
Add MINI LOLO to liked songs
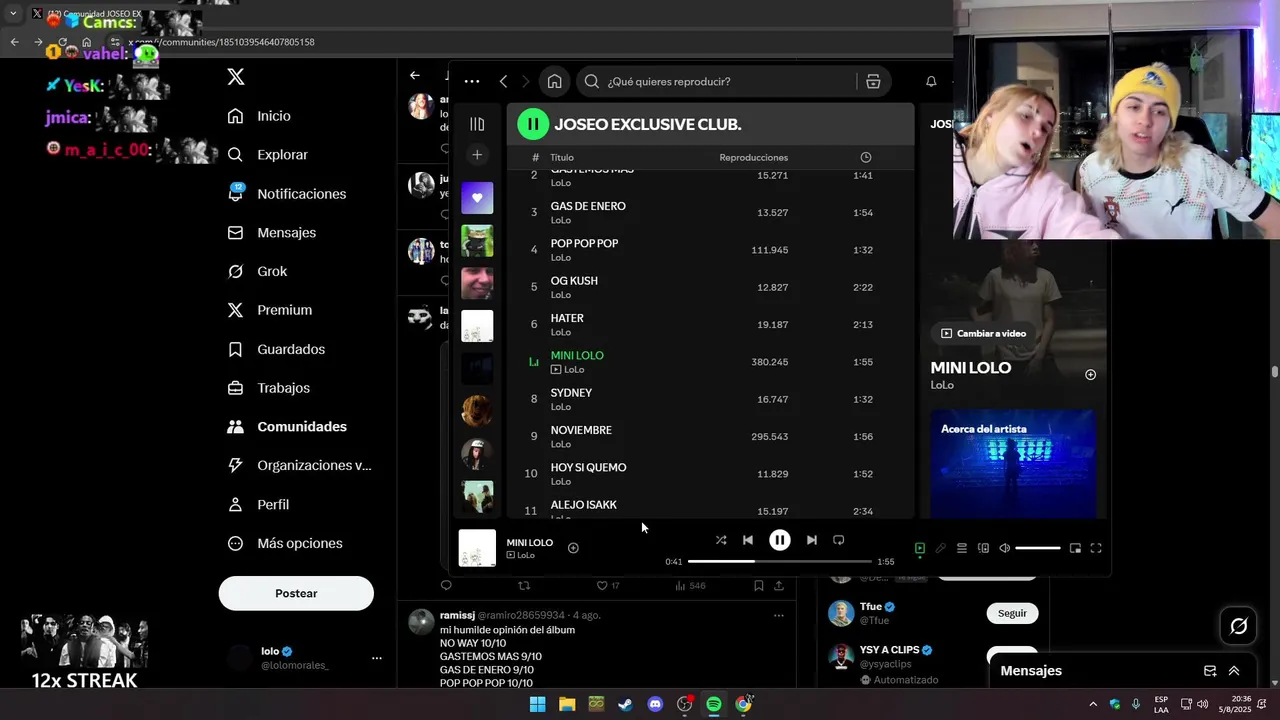click(x=573, y=548)
